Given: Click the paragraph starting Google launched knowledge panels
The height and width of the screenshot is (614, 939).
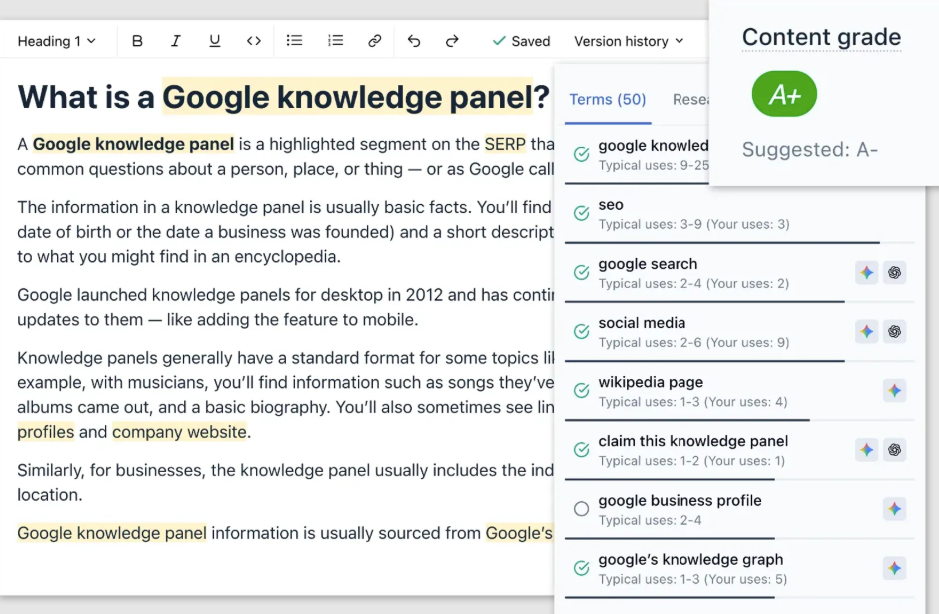Looking at the screenshot, I should 286,307.
